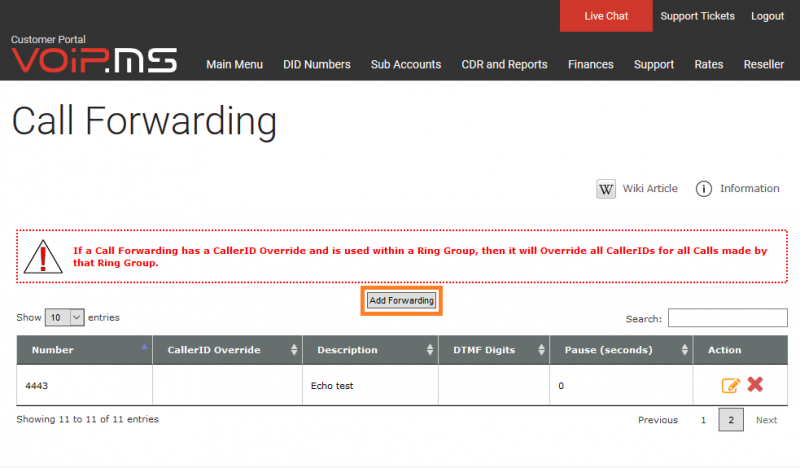The height and width of the screenshot is (468, 800).
Task: Open CDR and Reports menu
Action: pyautogui.click(x=504, y=64)
